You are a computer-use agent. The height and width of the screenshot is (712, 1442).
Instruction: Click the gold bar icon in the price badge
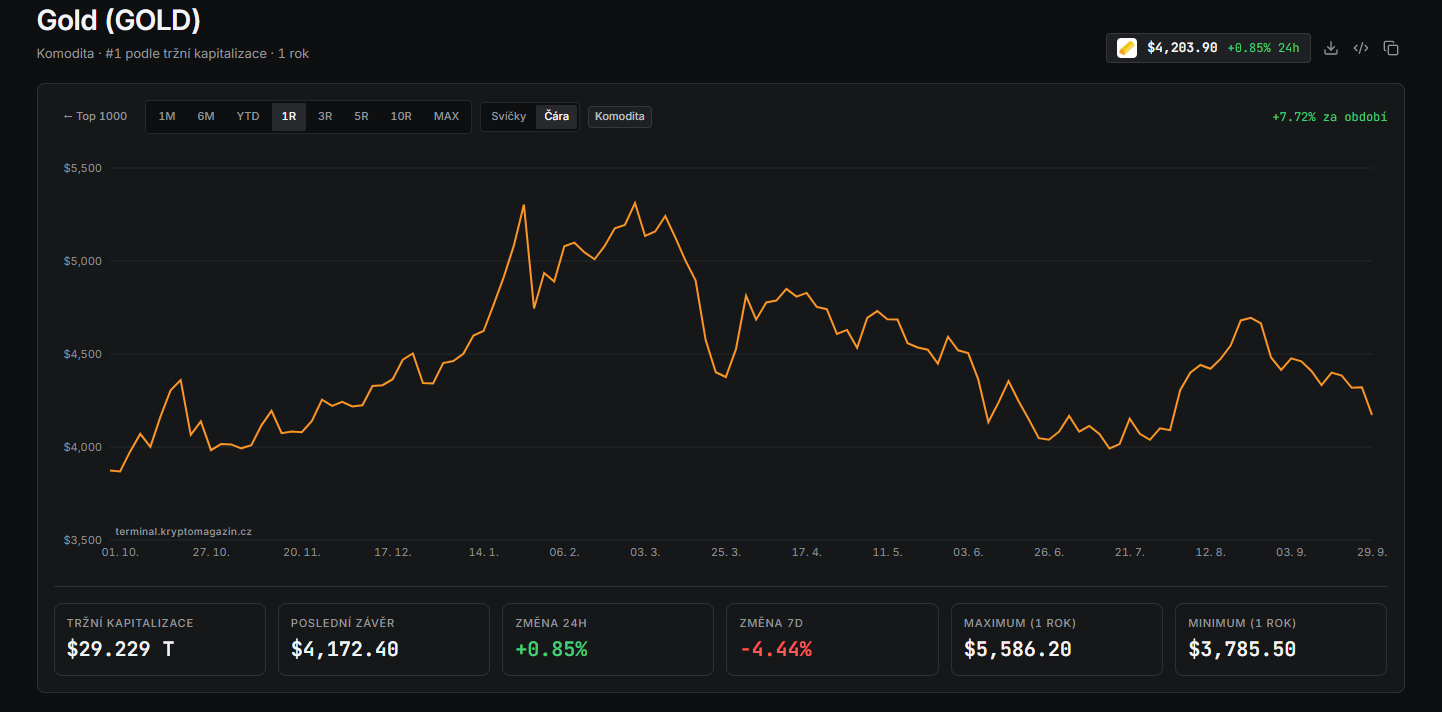point(1127,48)
